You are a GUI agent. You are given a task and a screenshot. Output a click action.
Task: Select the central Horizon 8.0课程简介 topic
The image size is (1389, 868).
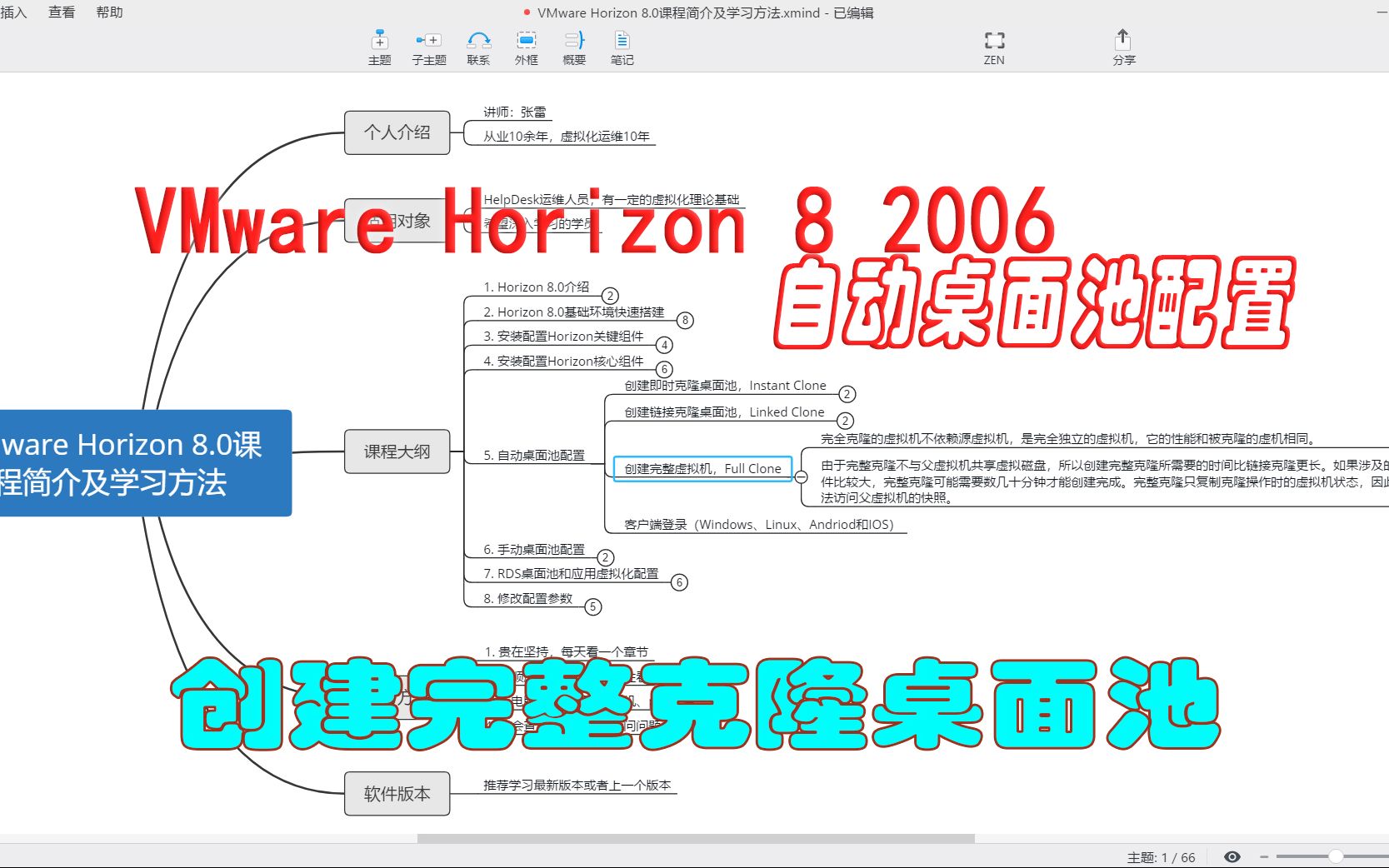click(145, 463)
